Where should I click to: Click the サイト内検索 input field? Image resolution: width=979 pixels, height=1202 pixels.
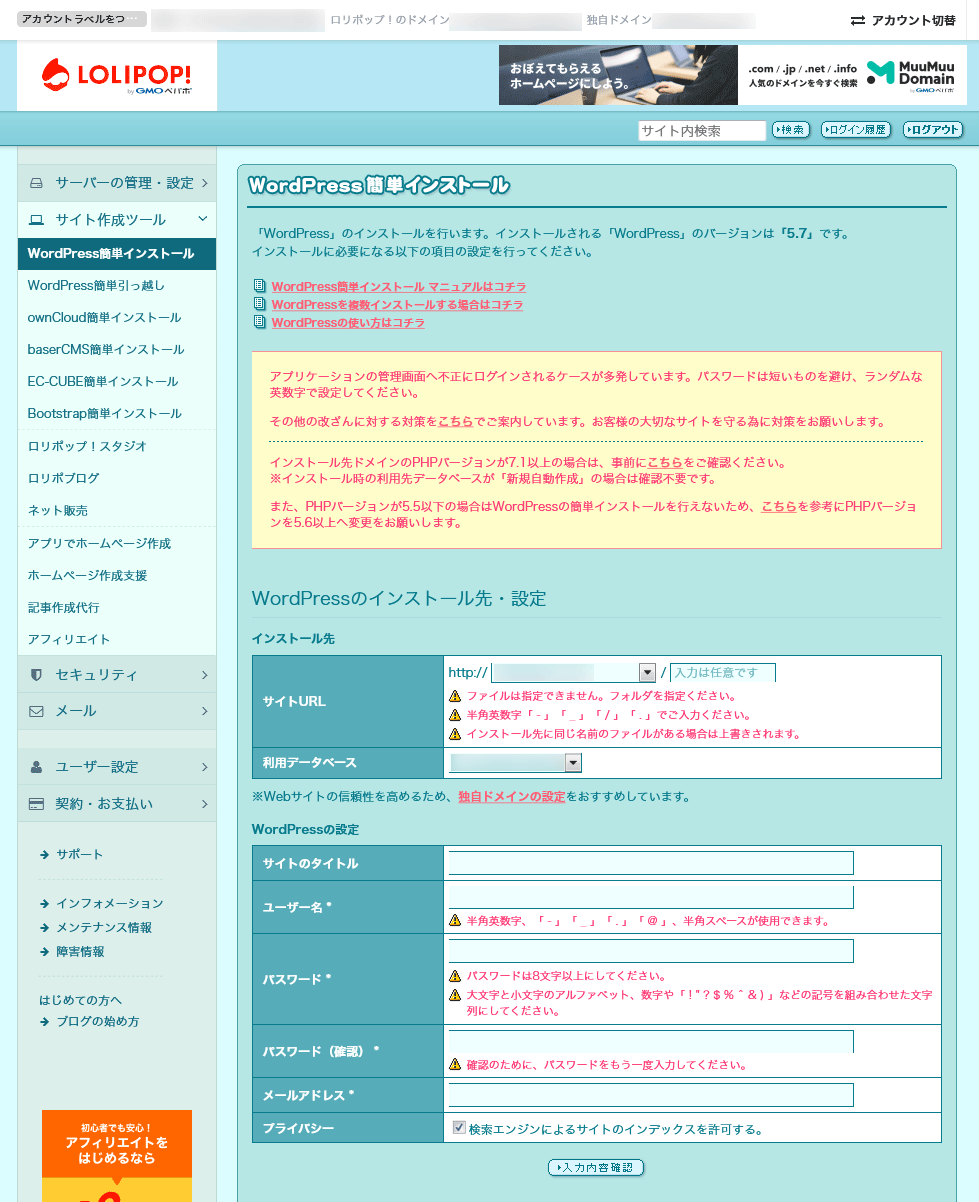tap(702, 130)
